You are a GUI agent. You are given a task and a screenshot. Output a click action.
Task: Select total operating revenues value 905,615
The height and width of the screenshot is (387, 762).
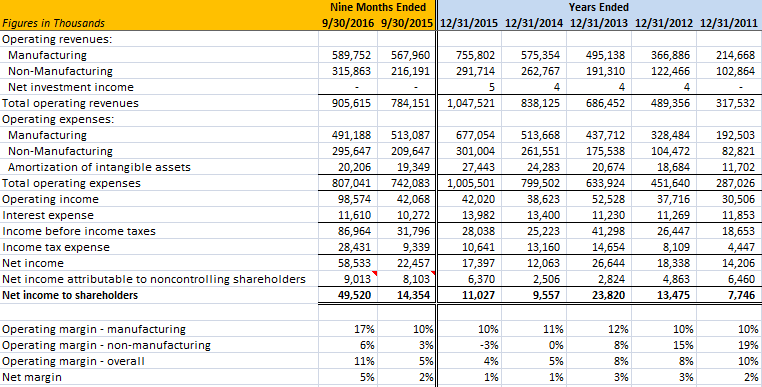[351, 103]
